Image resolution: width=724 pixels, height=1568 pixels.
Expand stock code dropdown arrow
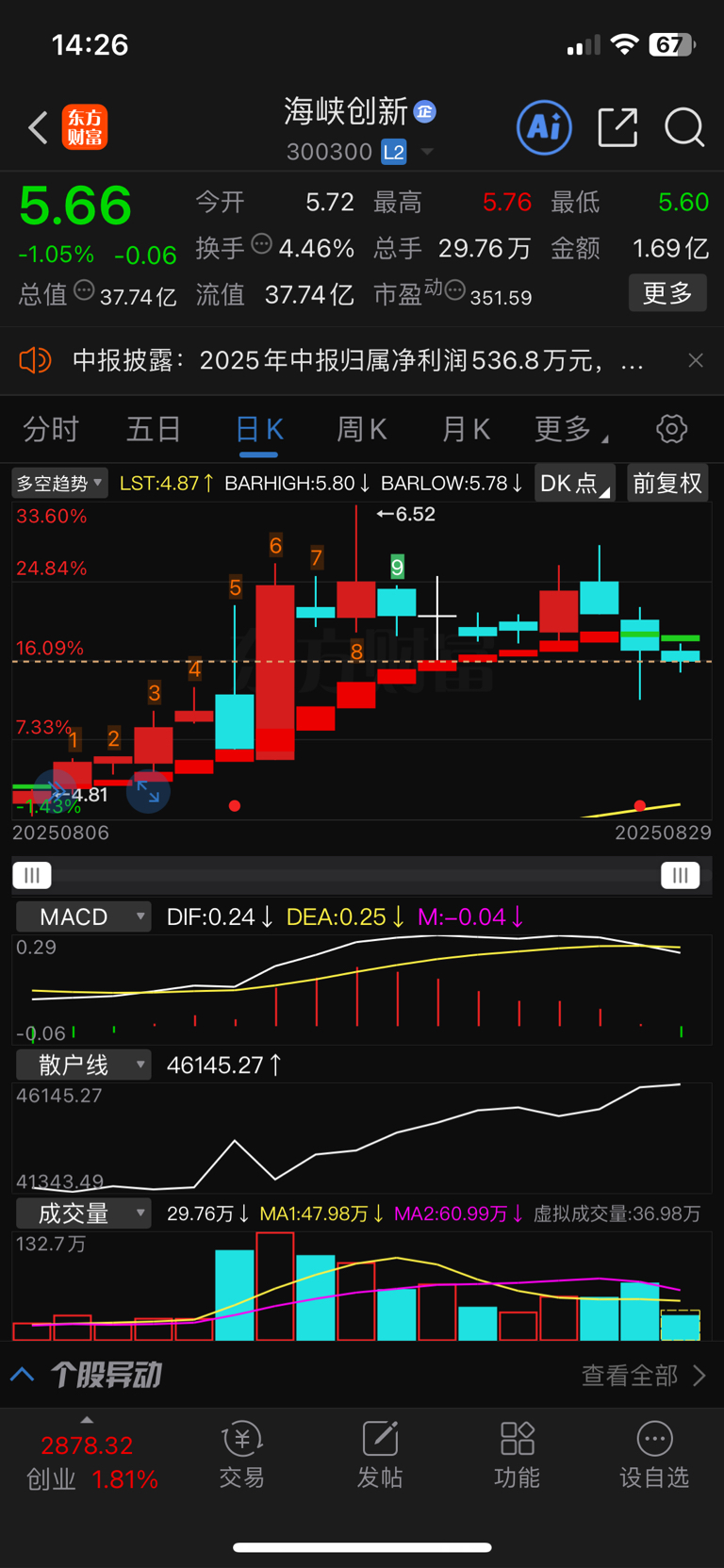[426, 152]
